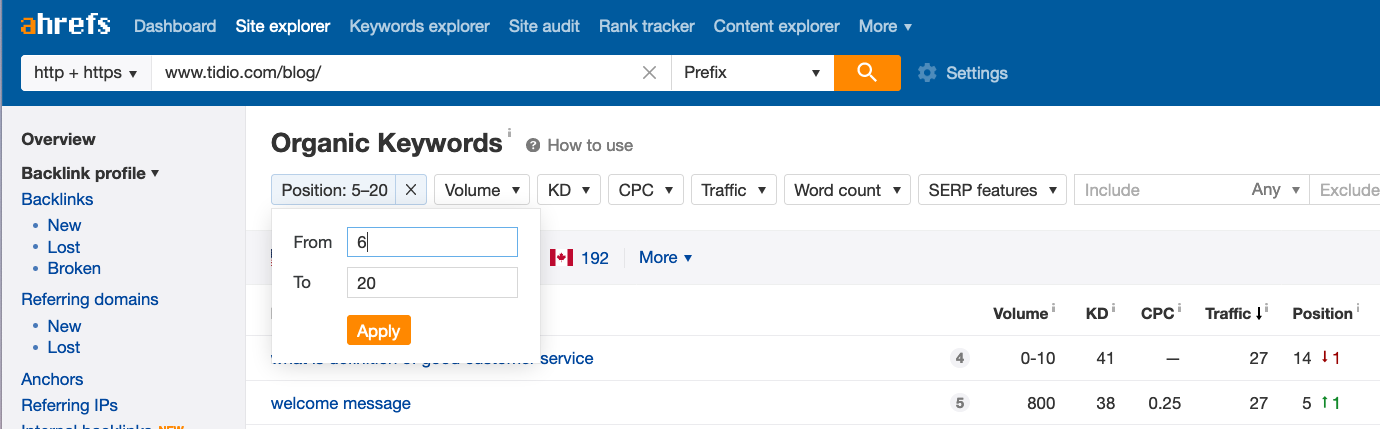Open the Anchors sidebar link
This screenshot has height=429, width=1380.
(x=52, y=379)
